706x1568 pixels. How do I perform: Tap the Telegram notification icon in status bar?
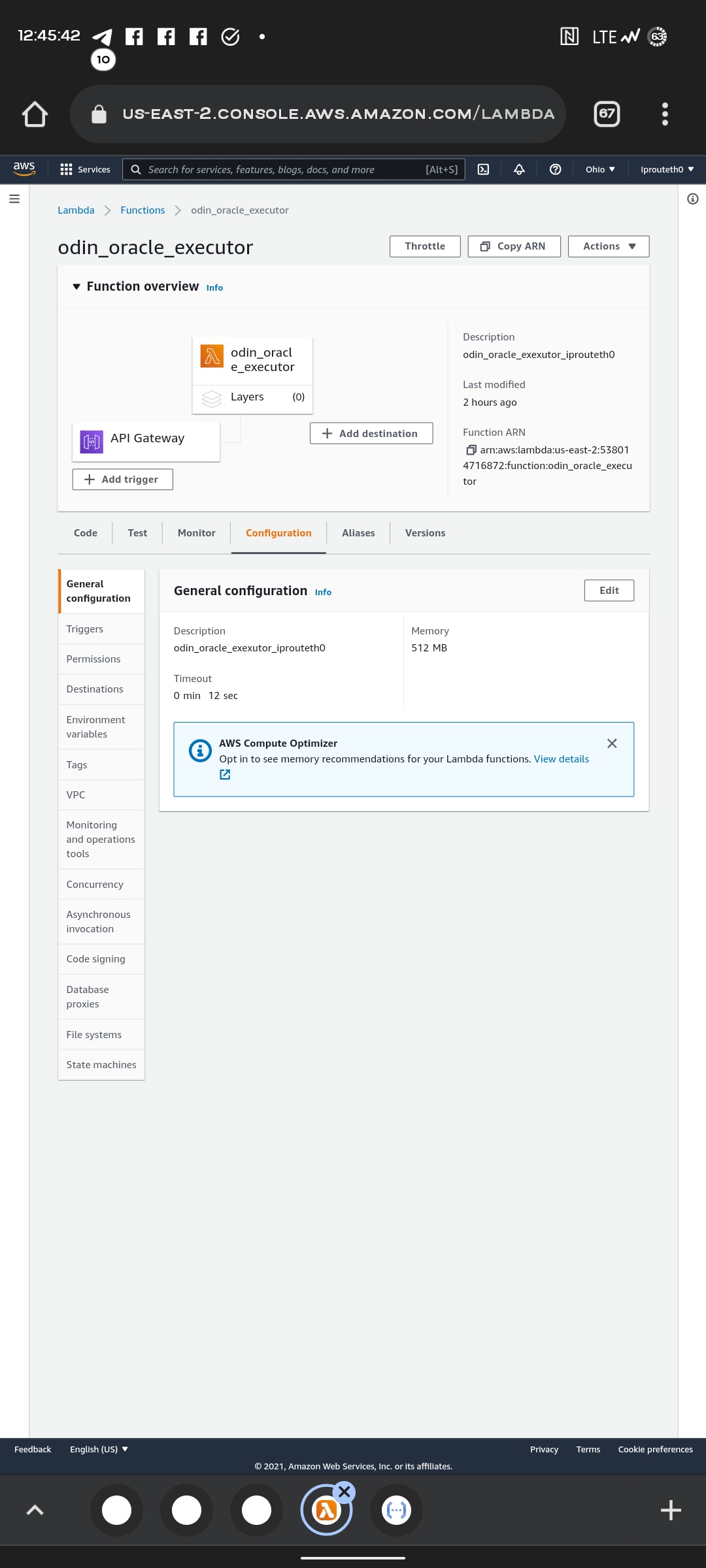pos(102,37)
